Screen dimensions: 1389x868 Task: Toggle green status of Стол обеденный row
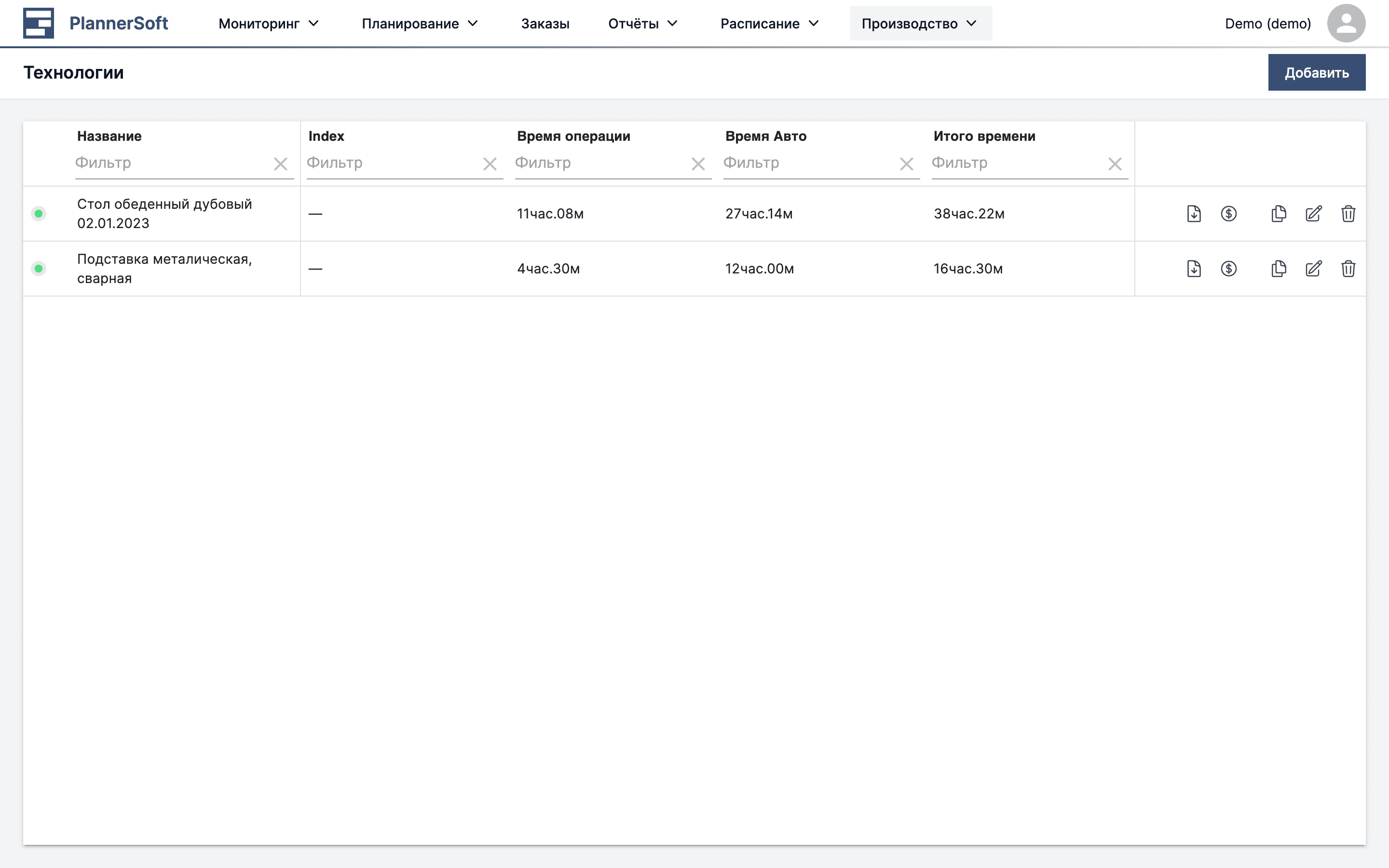[39, 214]
